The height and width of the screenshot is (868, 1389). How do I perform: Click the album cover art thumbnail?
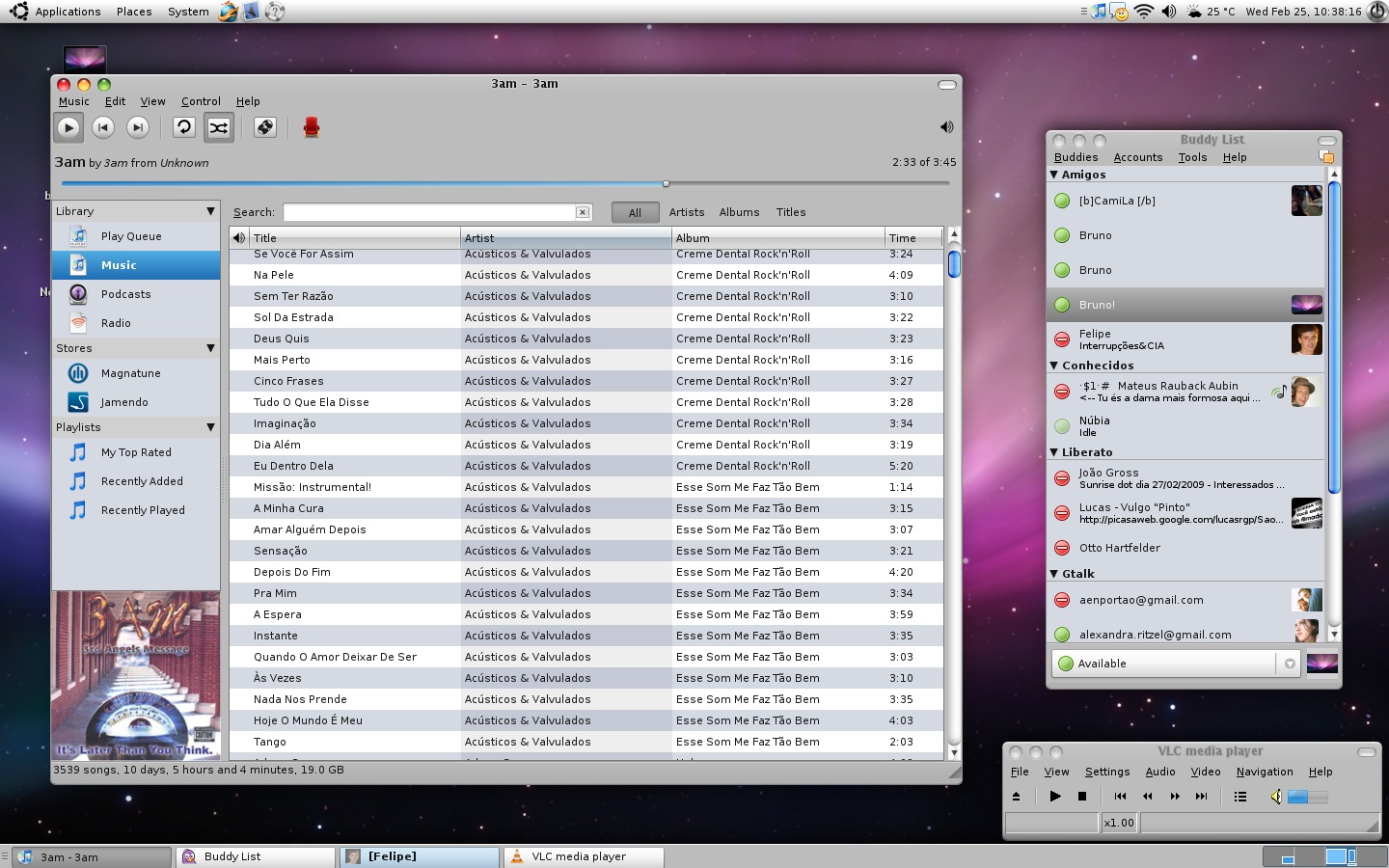136,675
